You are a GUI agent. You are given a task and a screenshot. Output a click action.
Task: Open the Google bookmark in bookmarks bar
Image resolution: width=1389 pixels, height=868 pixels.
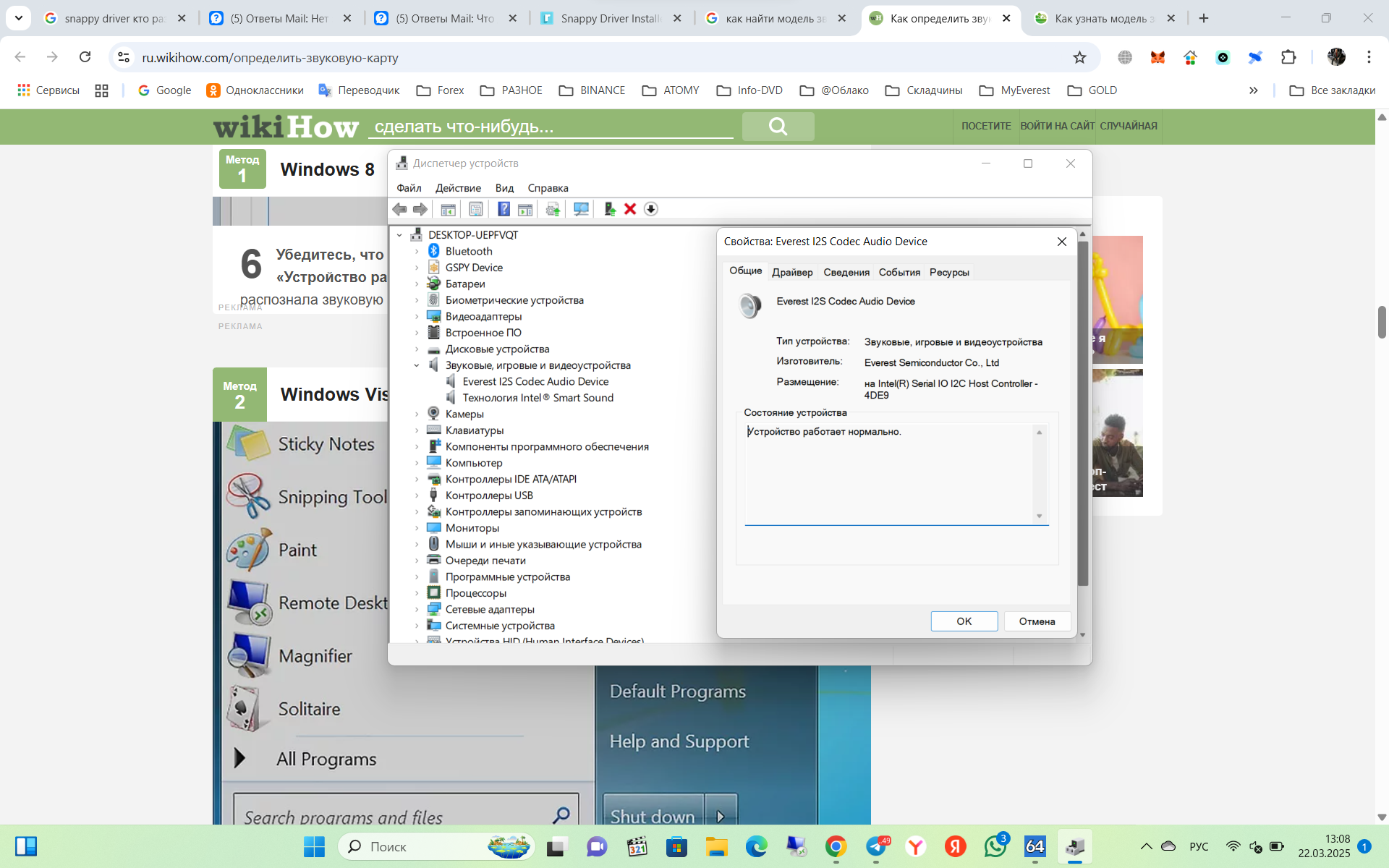pos(165,90)
